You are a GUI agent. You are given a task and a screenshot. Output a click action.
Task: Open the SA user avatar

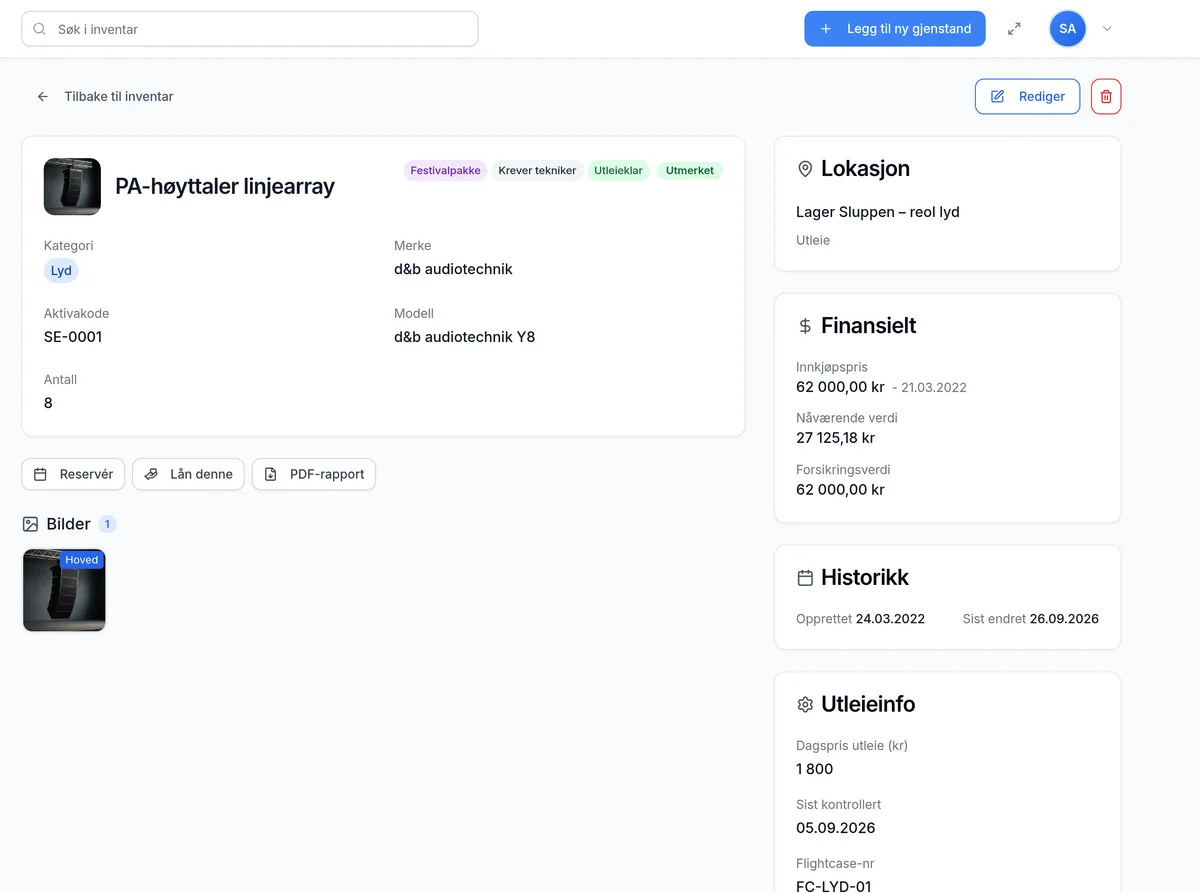tap(1068, 29)
